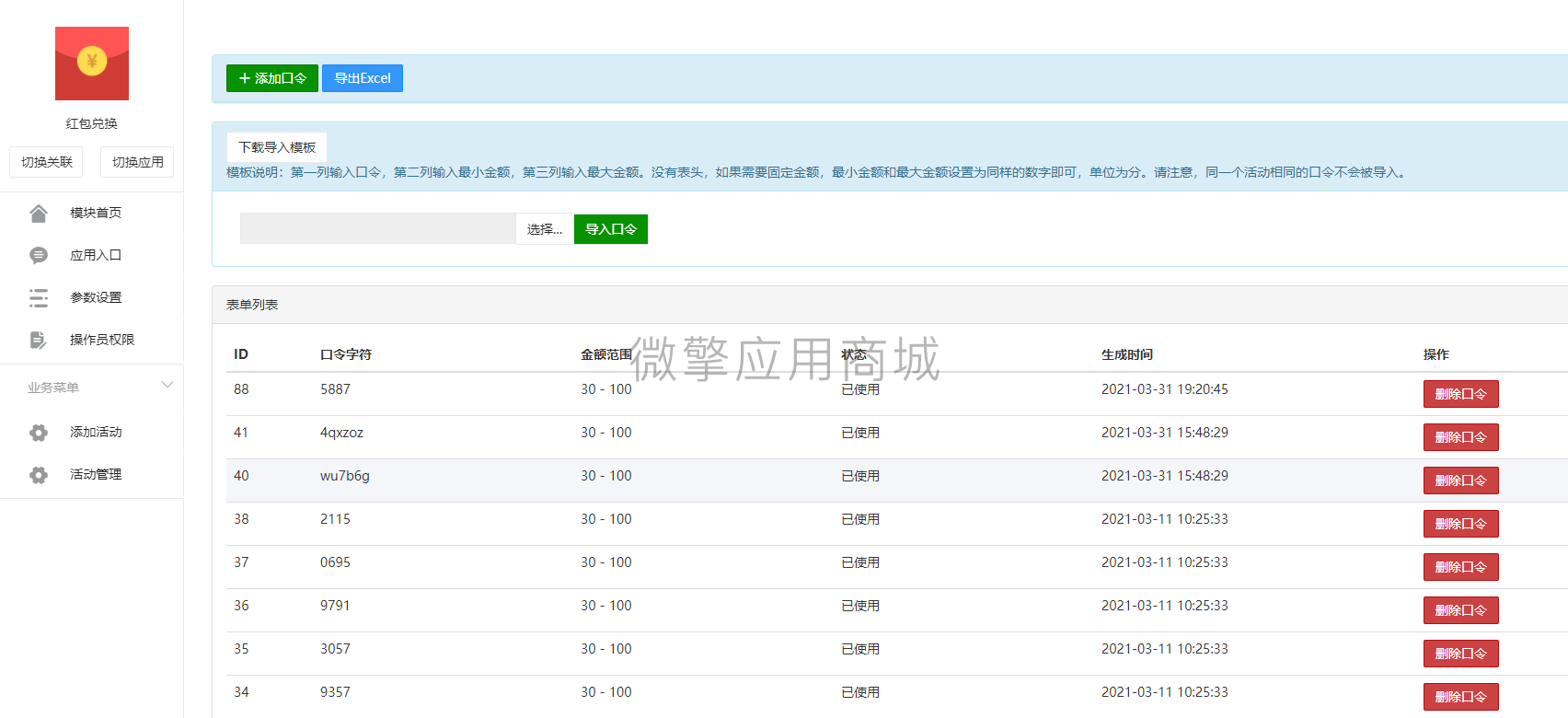Click the gear icon beside 添加活动
The image size is (1568, 718).
tap(39, 433)
